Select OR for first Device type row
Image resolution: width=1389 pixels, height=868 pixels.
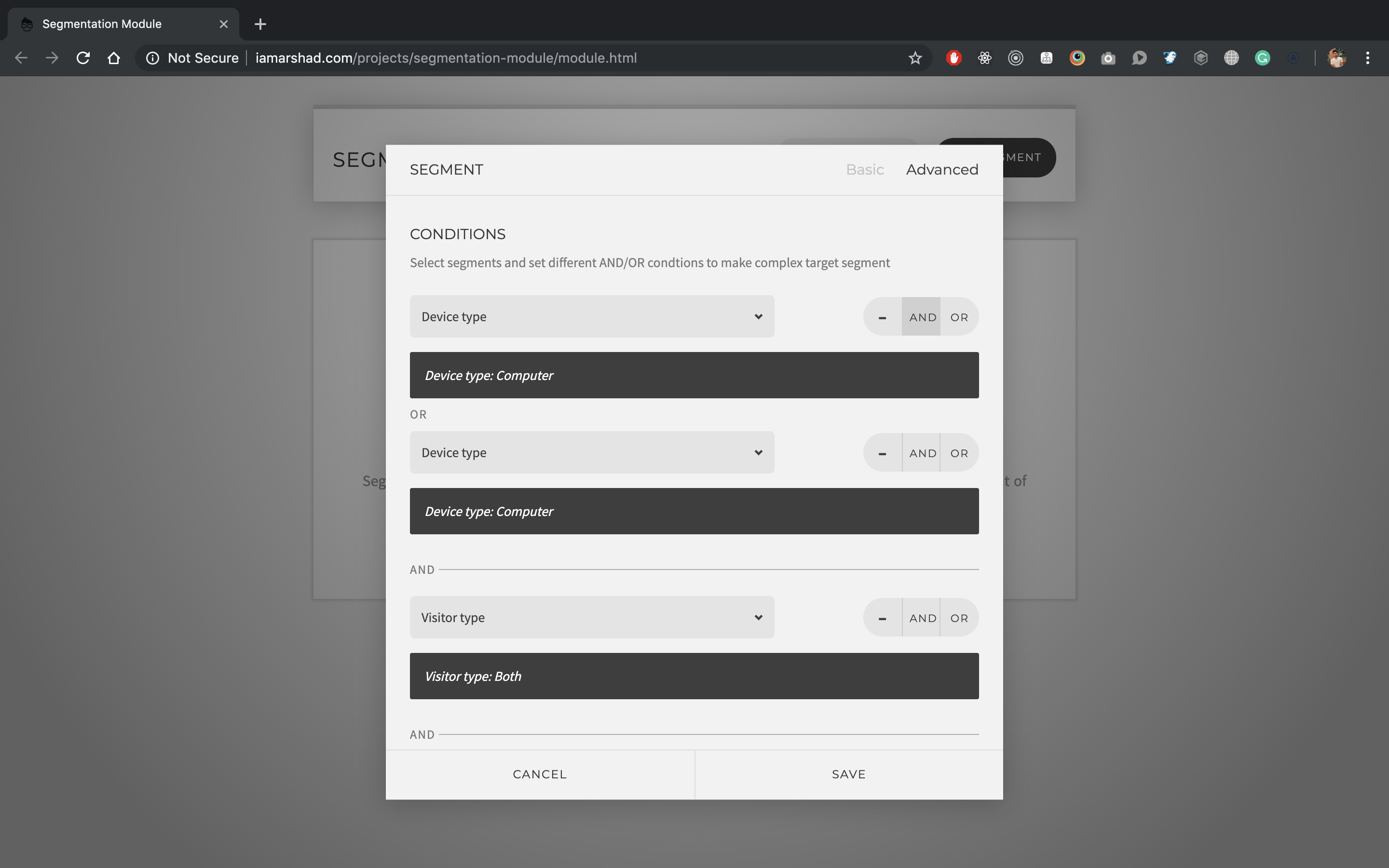(959, 317)
